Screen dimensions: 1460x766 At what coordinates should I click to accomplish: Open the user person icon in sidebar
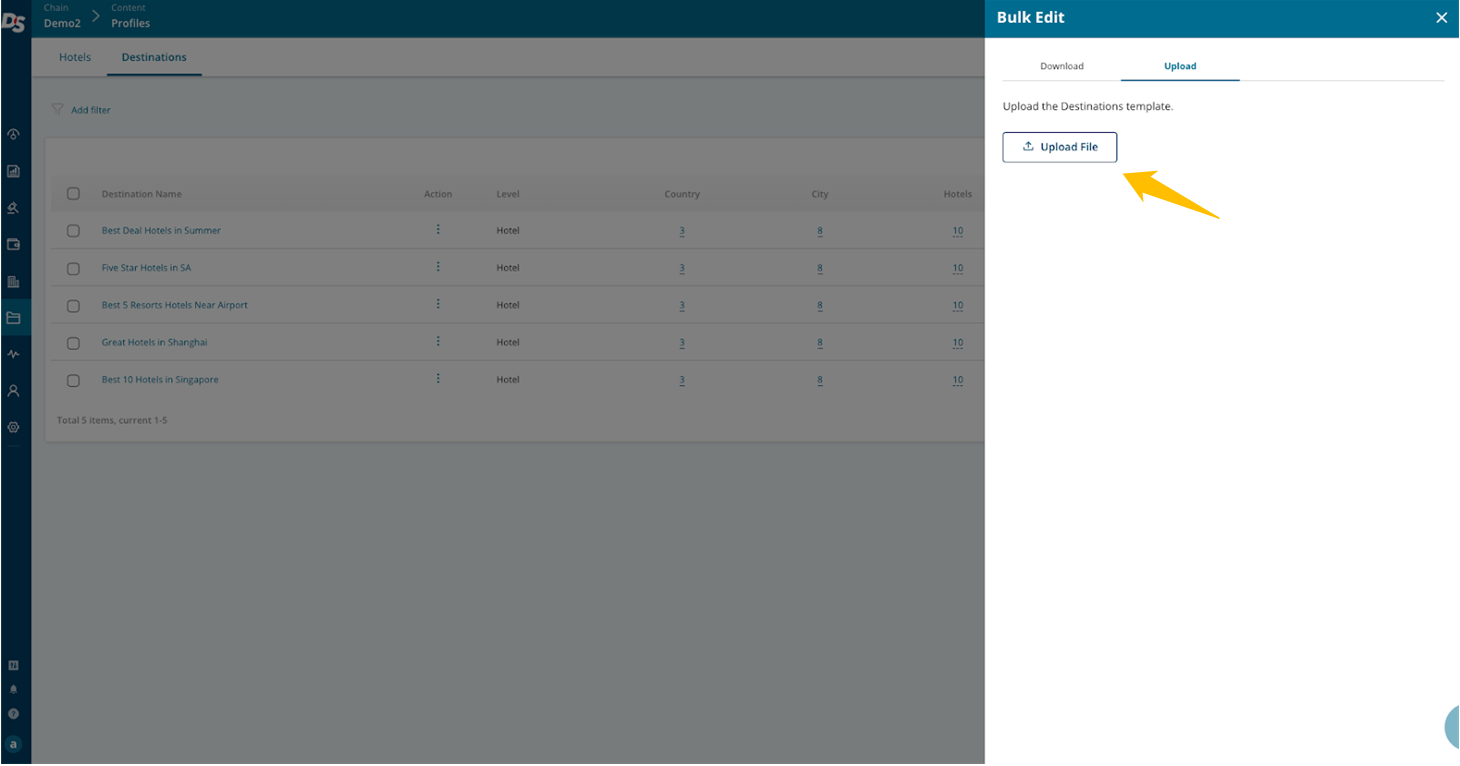coord(13,391)
